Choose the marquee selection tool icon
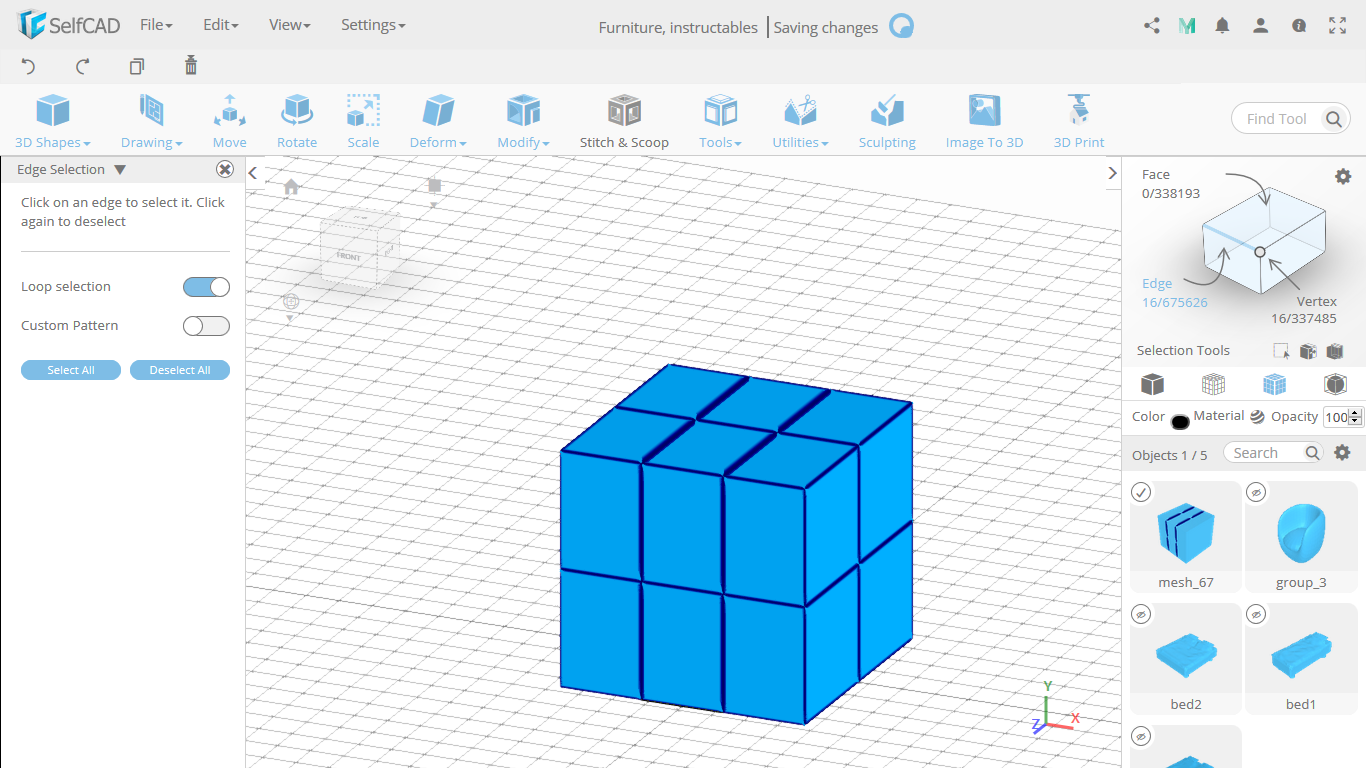This screenshot has height=768, width=1366. pyautogui.click(x=1281, y=351)
